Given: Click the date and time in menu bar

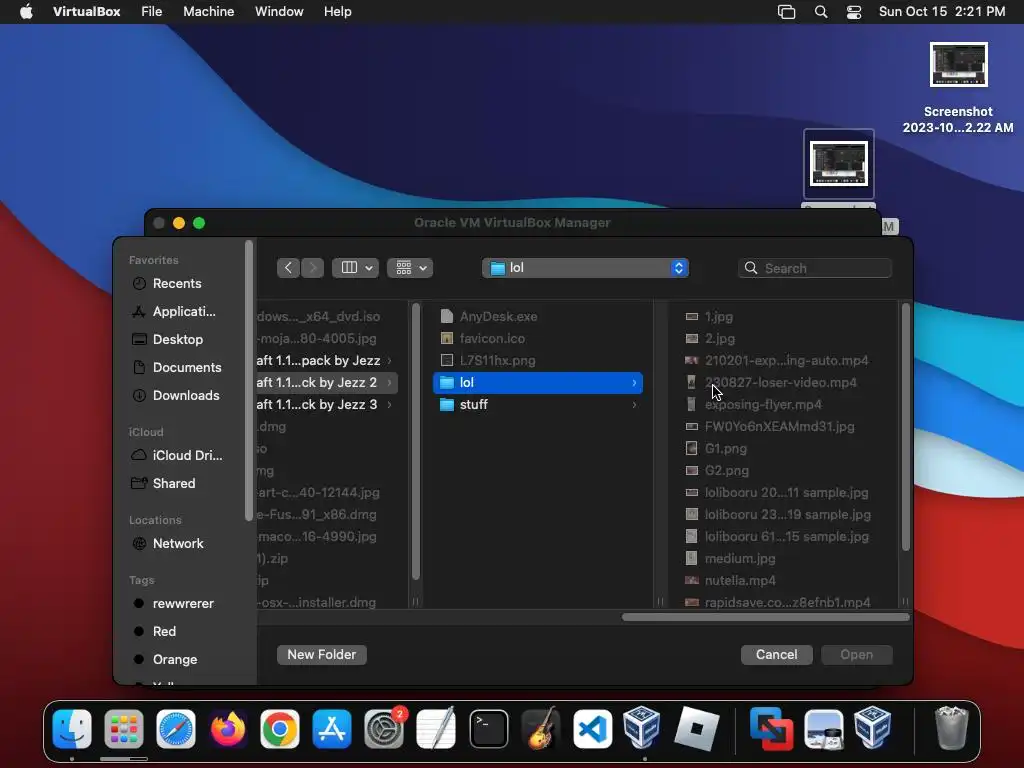Looking at the screenshot, I should 942,12.
